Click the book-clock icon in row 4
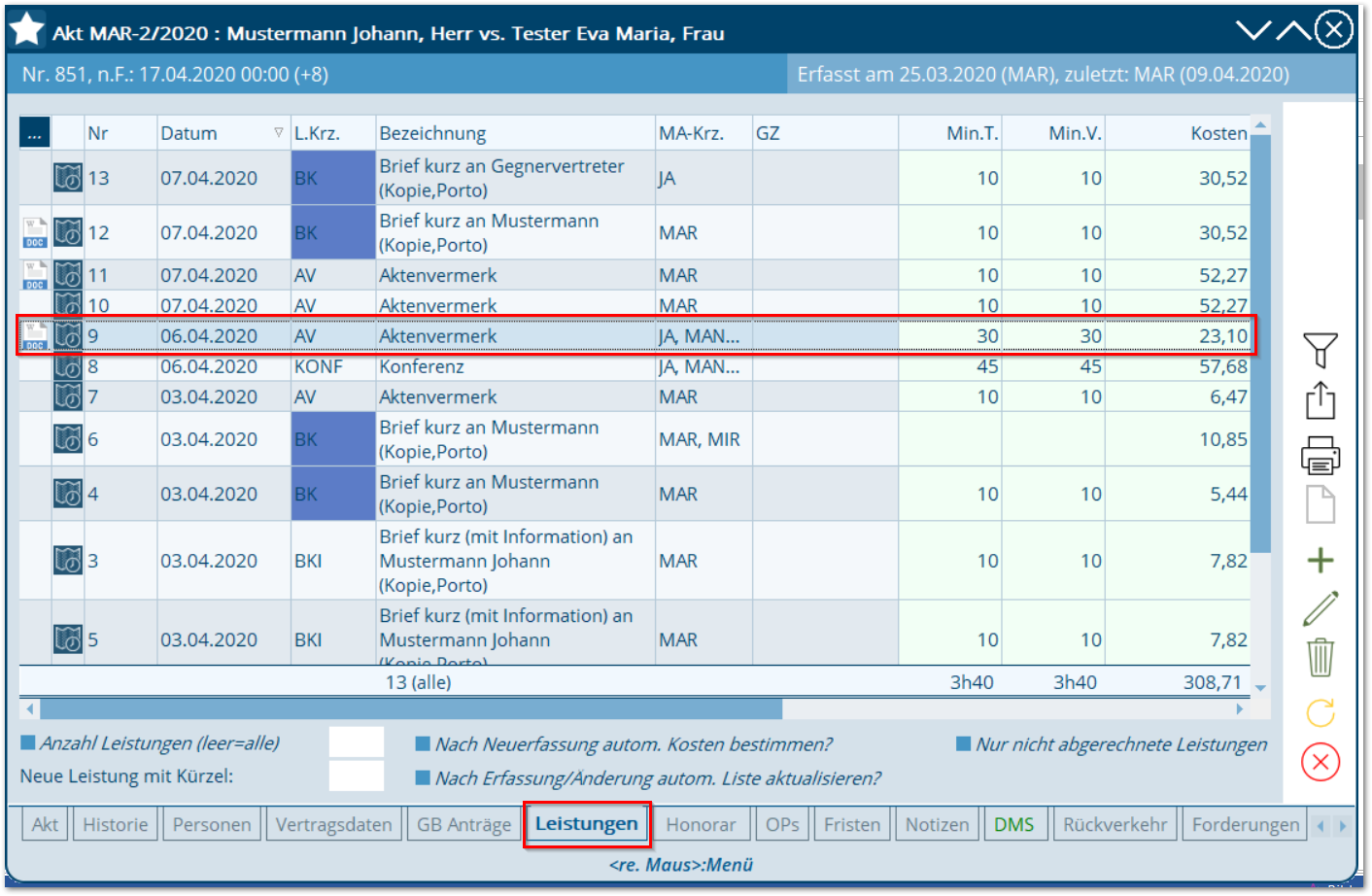This screenshot has width=1372, height=896. [x=68, y=494]
